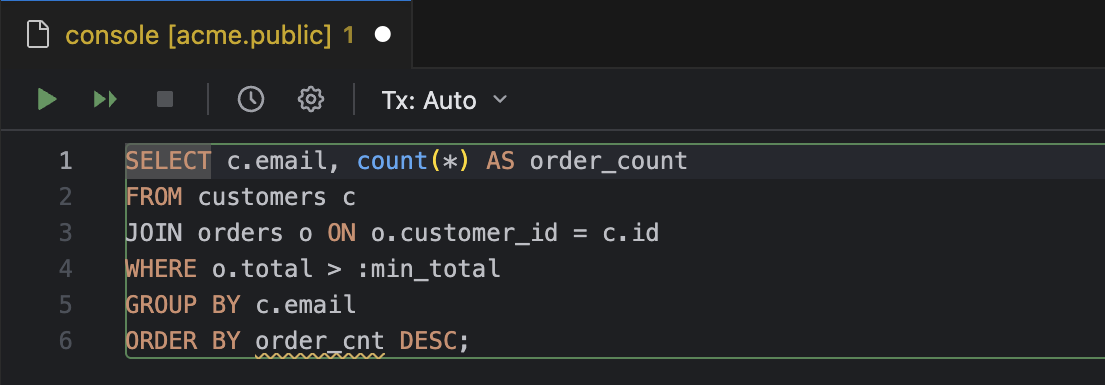Image resolution: width=1105 pixels, height=385 pixels.
Task: Click the customers table name
Action: tap(262, 197)
